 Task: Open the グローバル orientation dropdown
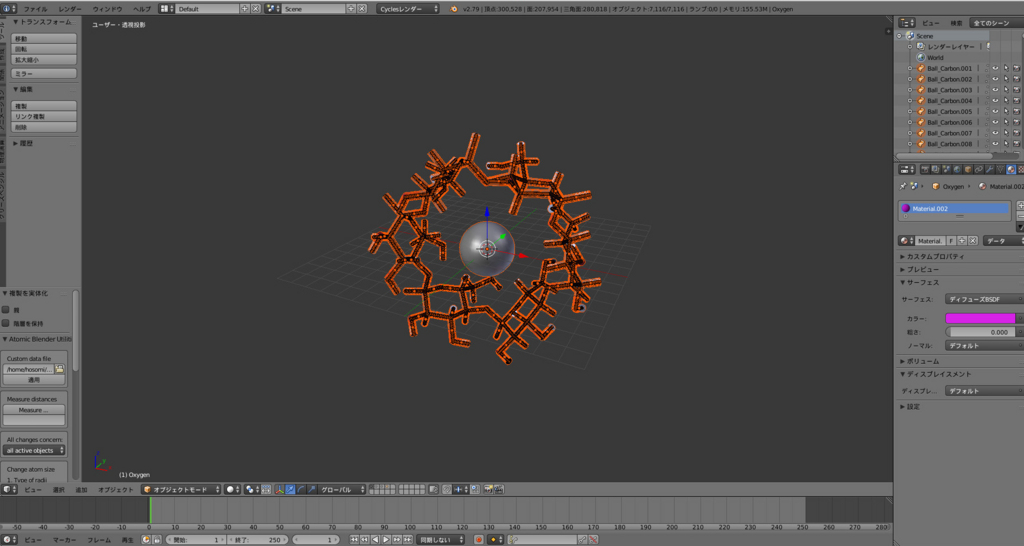coord(341,489)
